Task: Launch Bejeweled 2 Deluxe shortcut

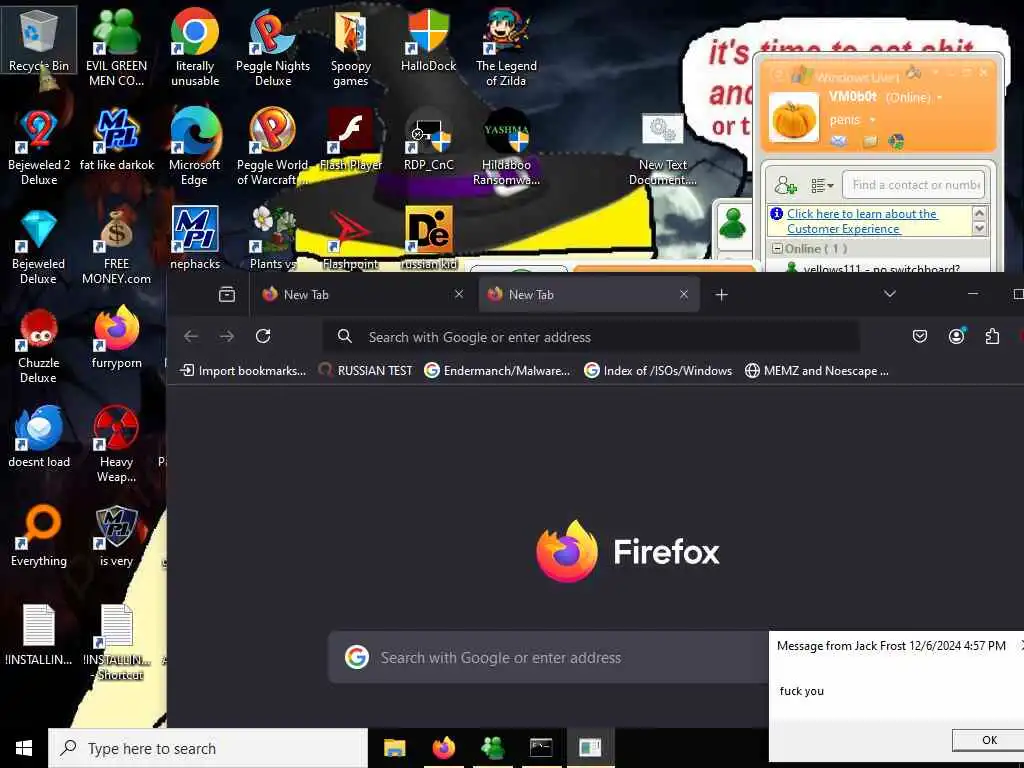Action: (39, 147)
